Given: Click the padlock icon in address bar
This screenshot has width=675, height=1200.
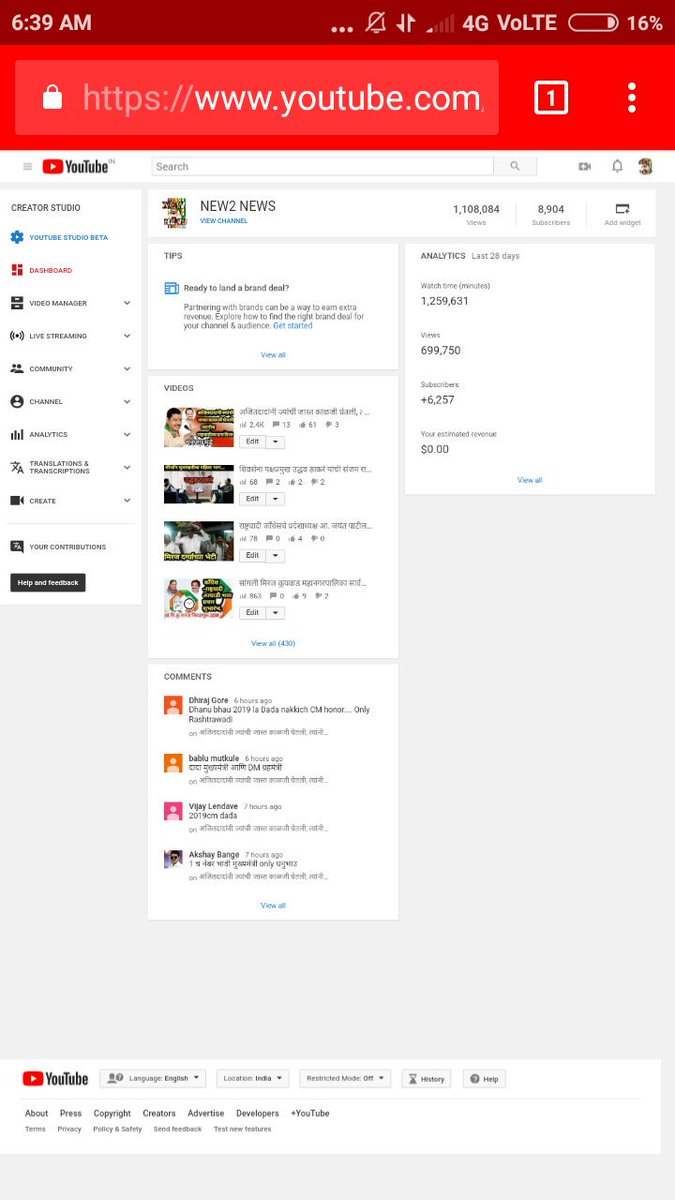Looking at the screenshot, I should pyautogui.click(x=52, y=98).
